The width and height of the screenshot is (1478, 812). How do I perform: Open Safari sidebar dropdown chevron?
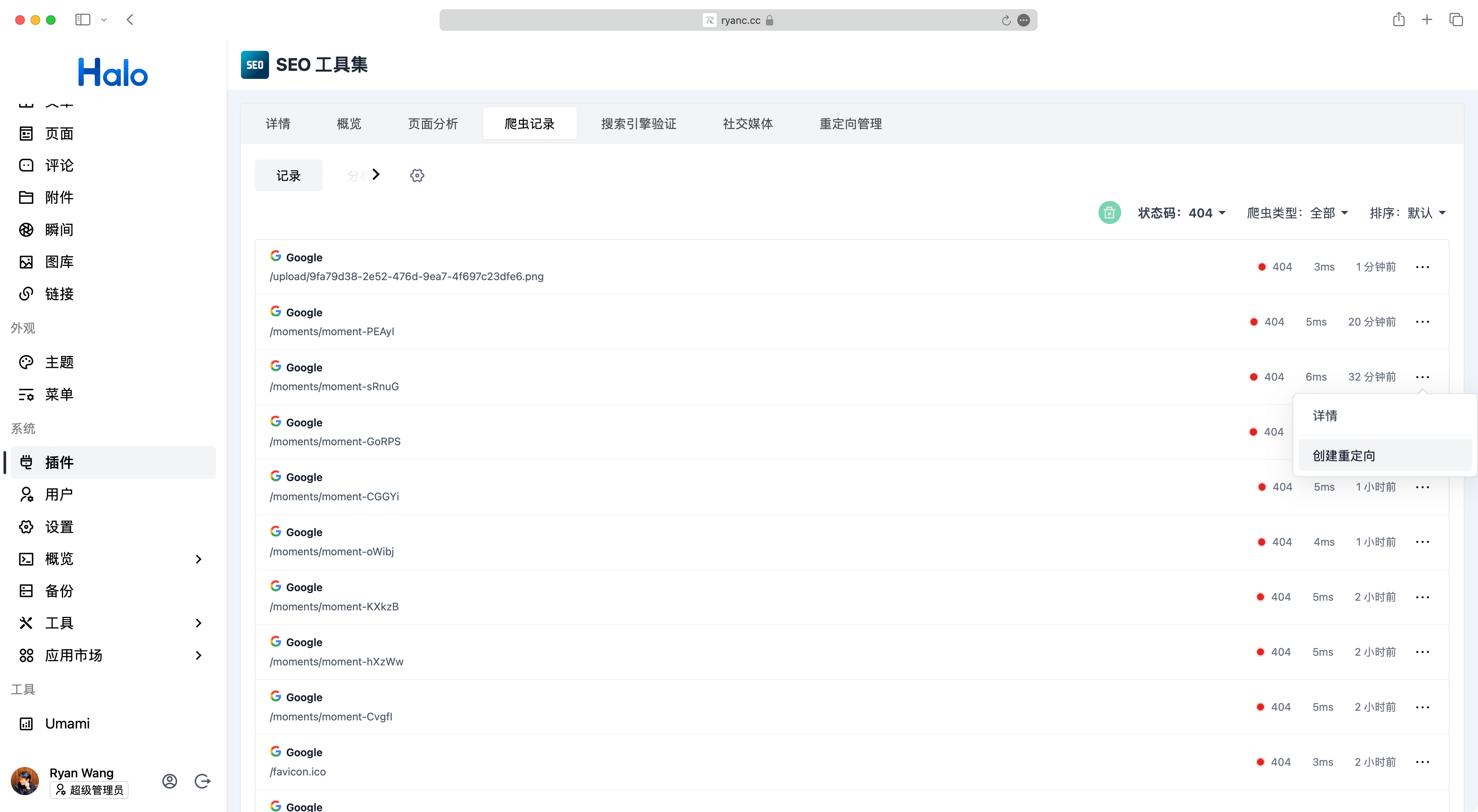point(104,20)
